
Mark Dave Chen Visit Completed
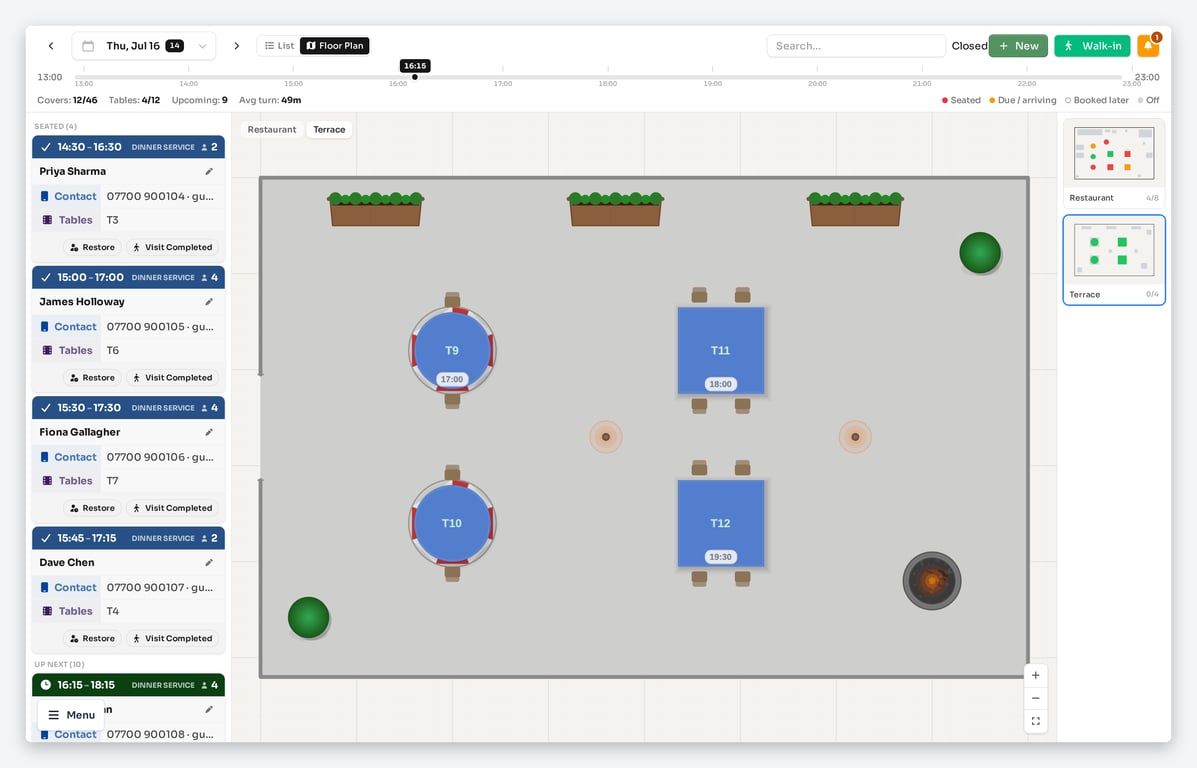(x=173, y=638)
